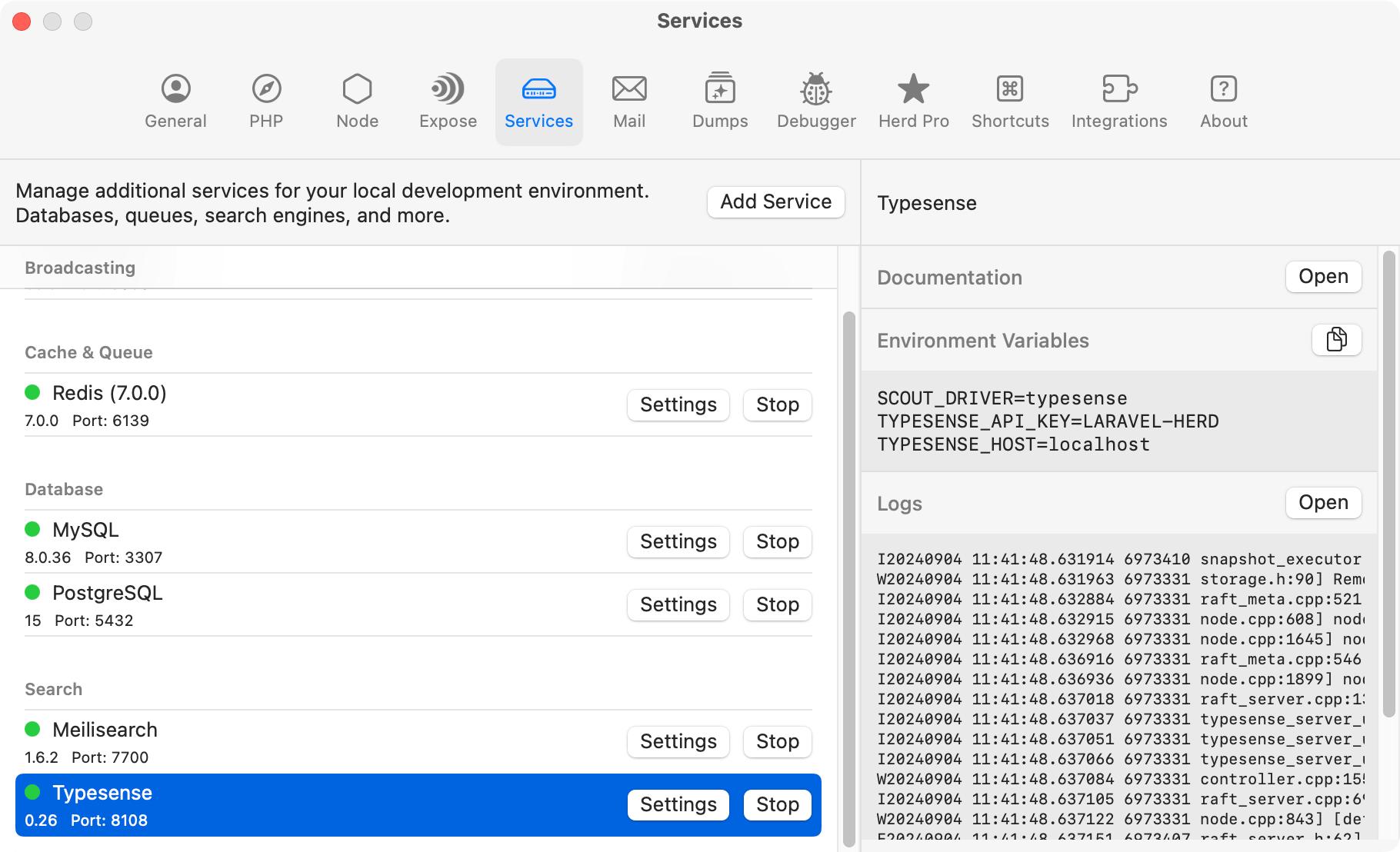Stop the Redis service
The width and height of the screenshot is (1400, 852).
click(777, 404)
